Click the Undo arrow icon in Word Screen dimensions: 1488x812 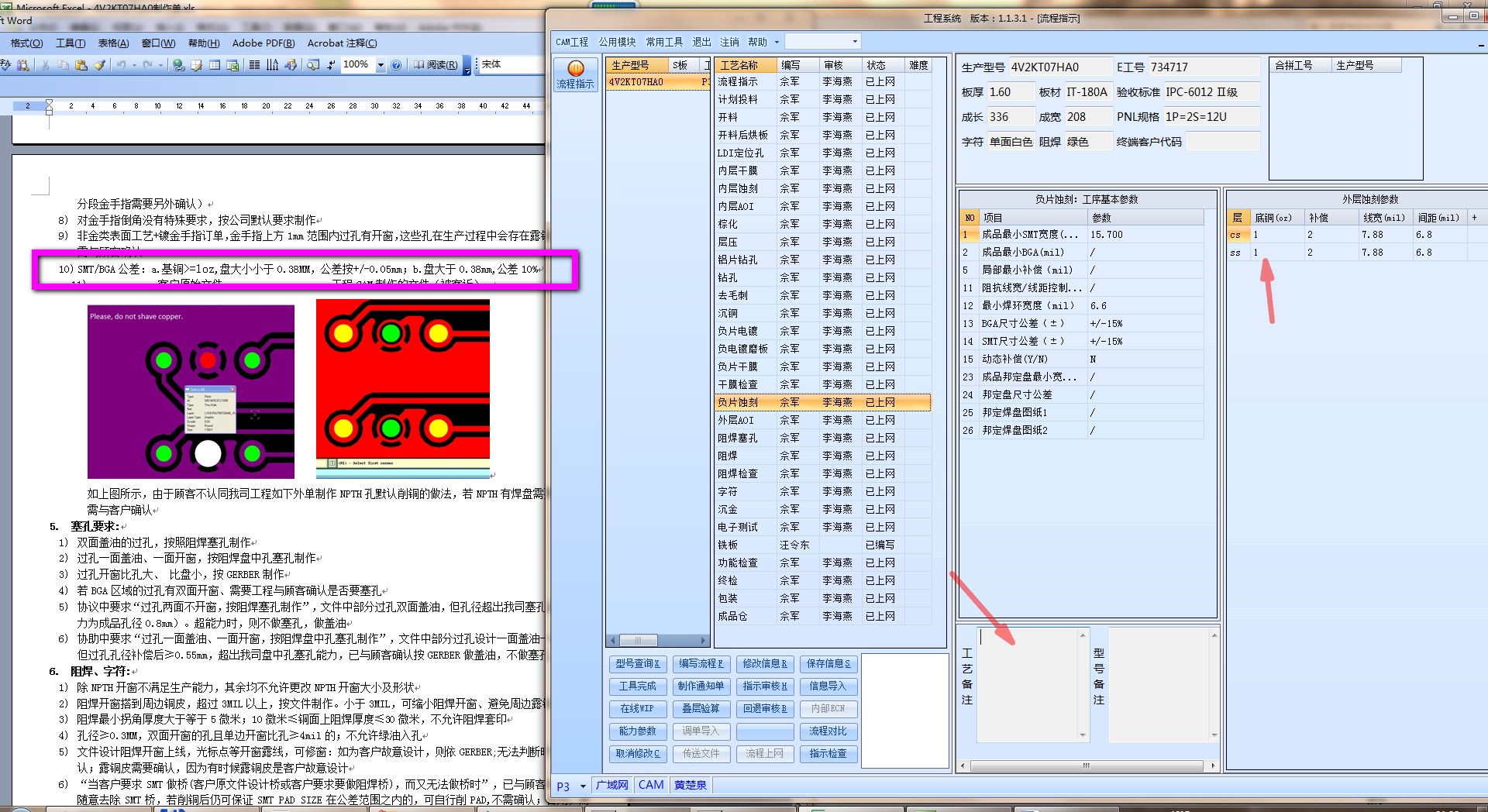click(121, 65)
